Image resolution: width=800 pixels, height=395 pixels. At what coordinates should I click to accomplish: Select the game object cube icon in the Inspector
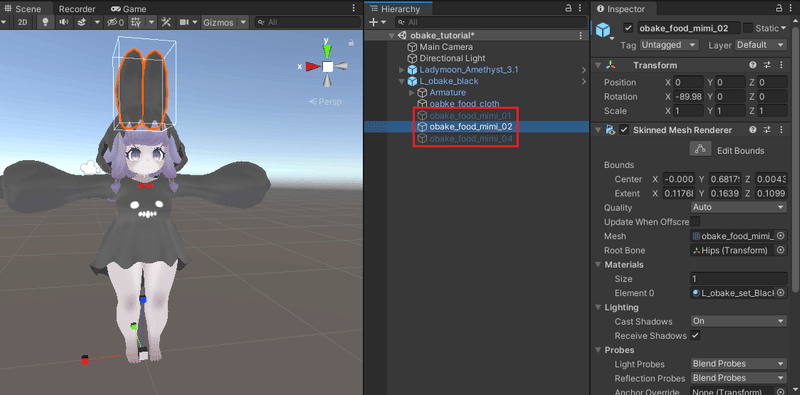[604, 29]
